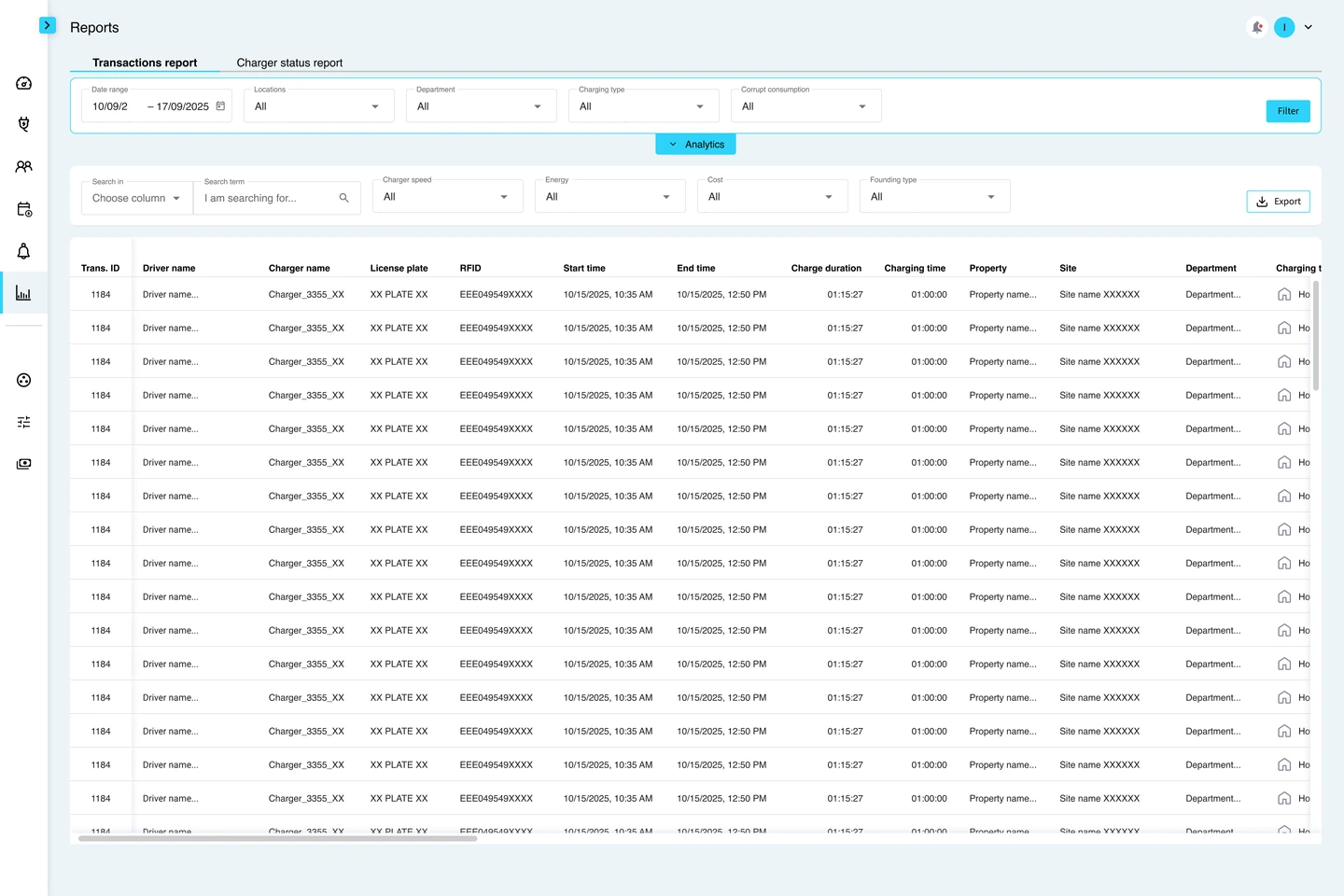This screenshot has width=1344, height=896.
Task: Click the magnifier search icon
Action: (343, 198)
